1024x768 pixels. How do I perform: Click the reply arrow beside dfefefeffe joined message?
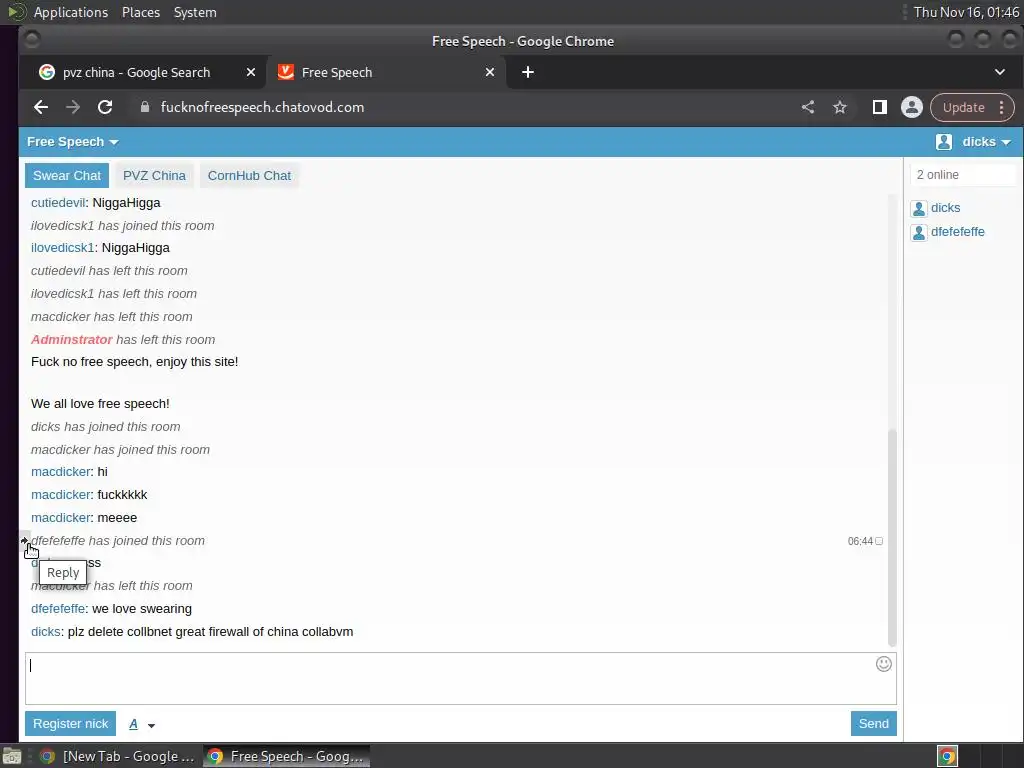[x=24, y=540]
